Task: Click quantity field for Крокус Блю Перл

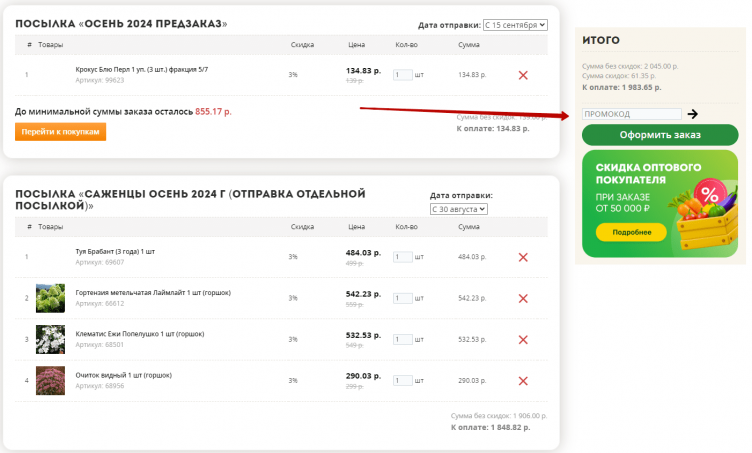Action: [x=403, y=75]
